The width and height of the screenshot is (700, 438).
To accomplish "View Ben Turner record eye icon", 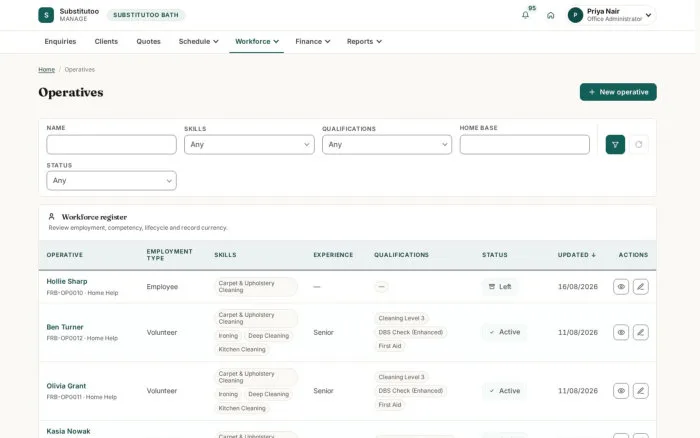I will (621, 332).
